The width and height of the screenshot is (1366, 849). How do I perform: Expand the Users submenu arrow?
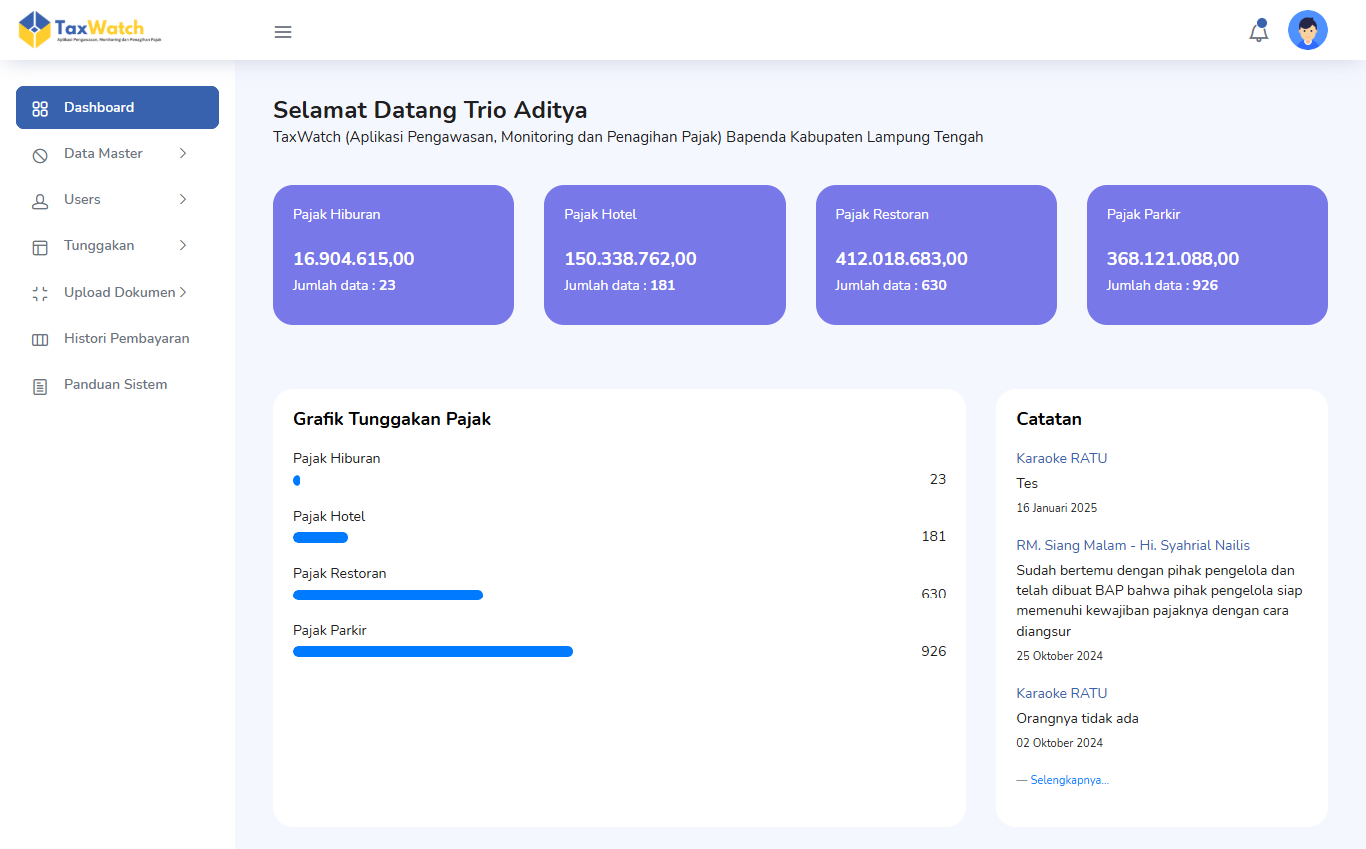[x=183, y=199]
